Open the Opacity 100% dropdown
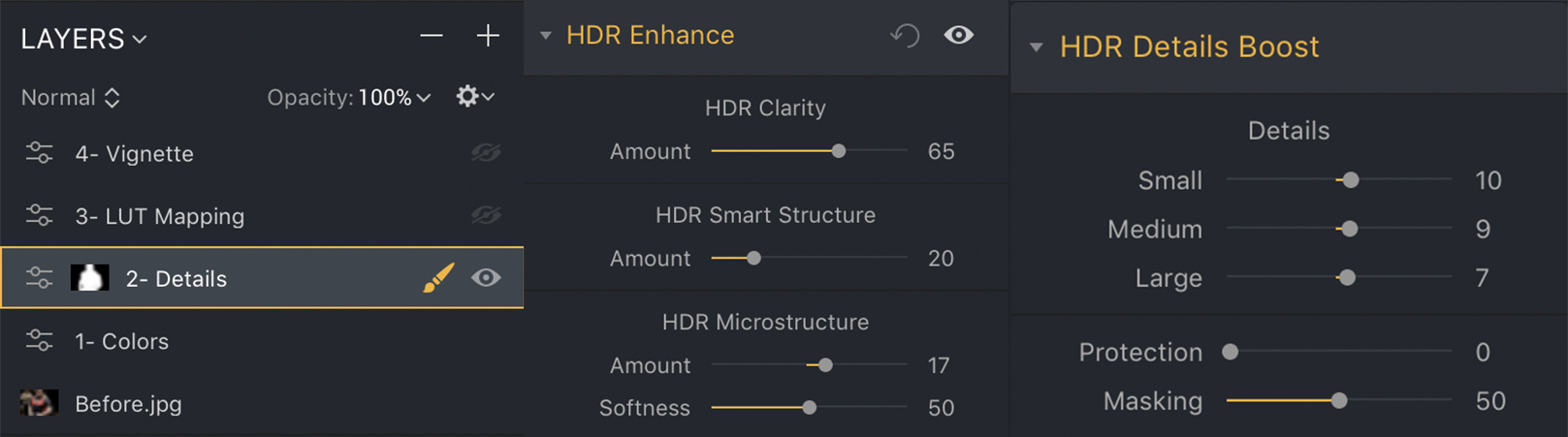This screenshot has width=1568, height=437. click(395, 98)
